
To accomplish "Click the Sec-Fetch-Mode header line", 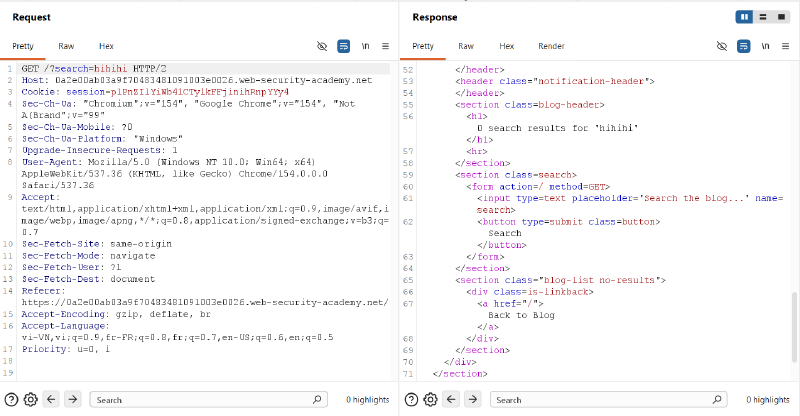I will [x=88, y=256].
